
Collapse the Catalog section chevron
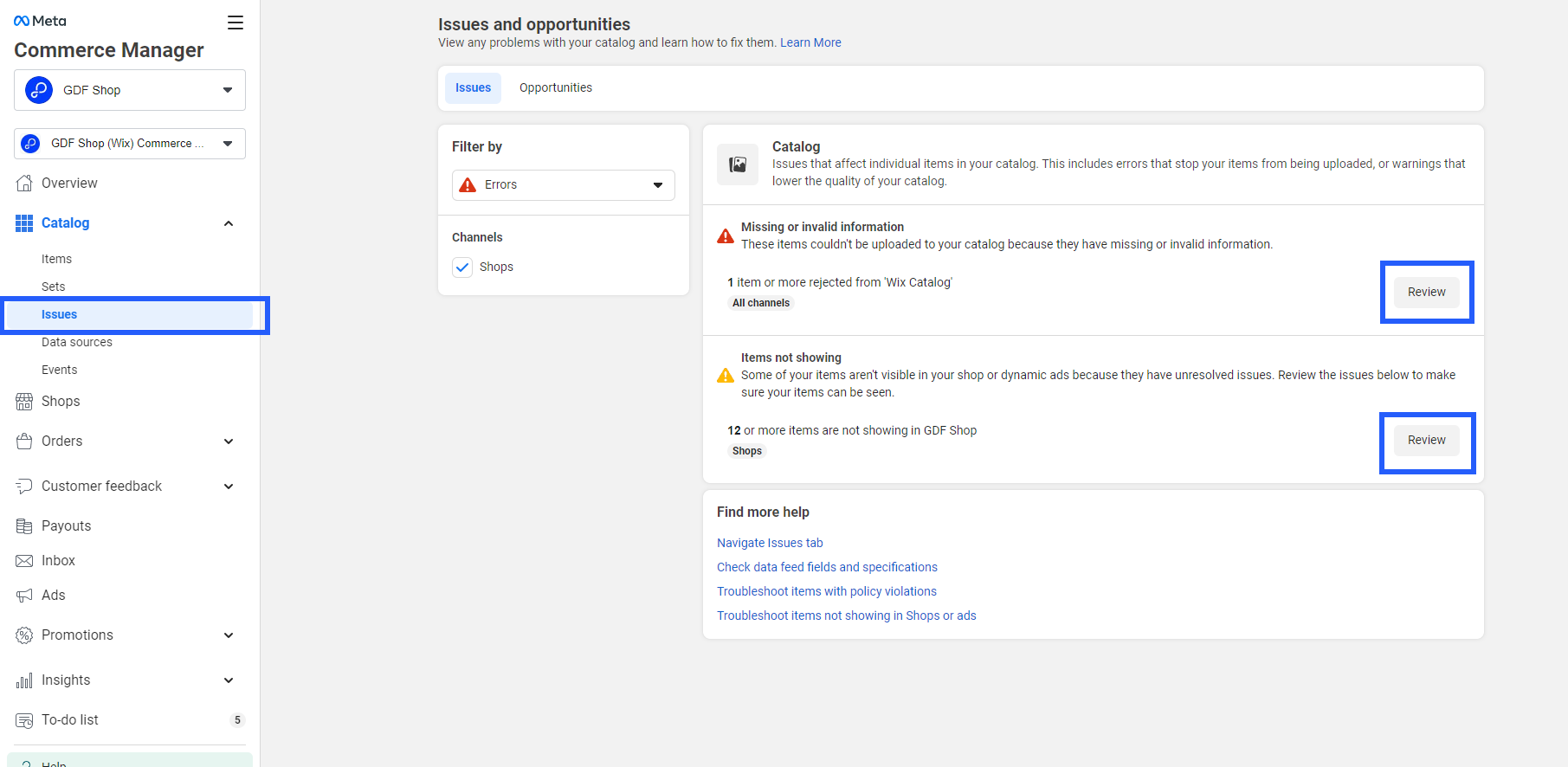tap(229, 223)
